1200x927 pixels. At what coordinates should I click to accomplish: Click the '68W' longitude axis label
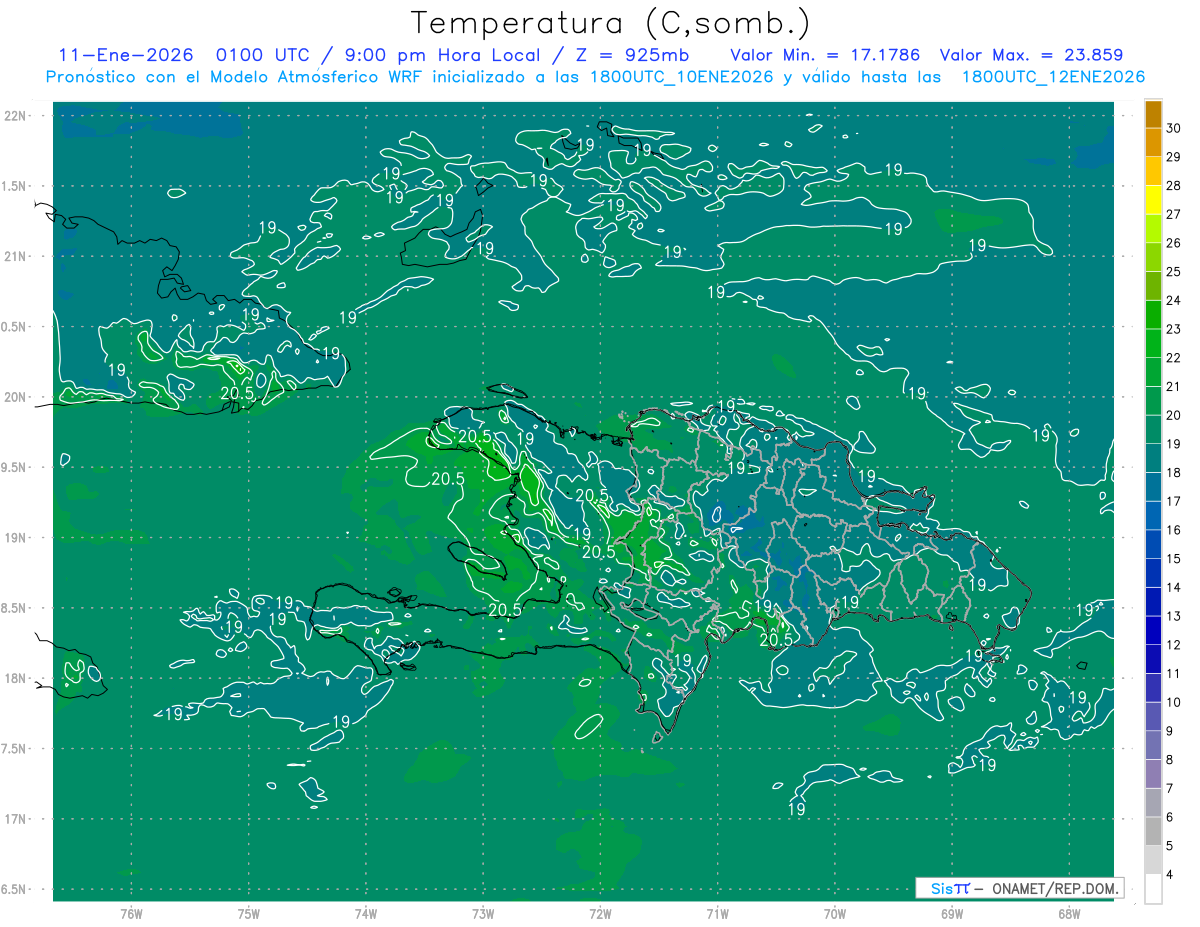point(1069,913)
